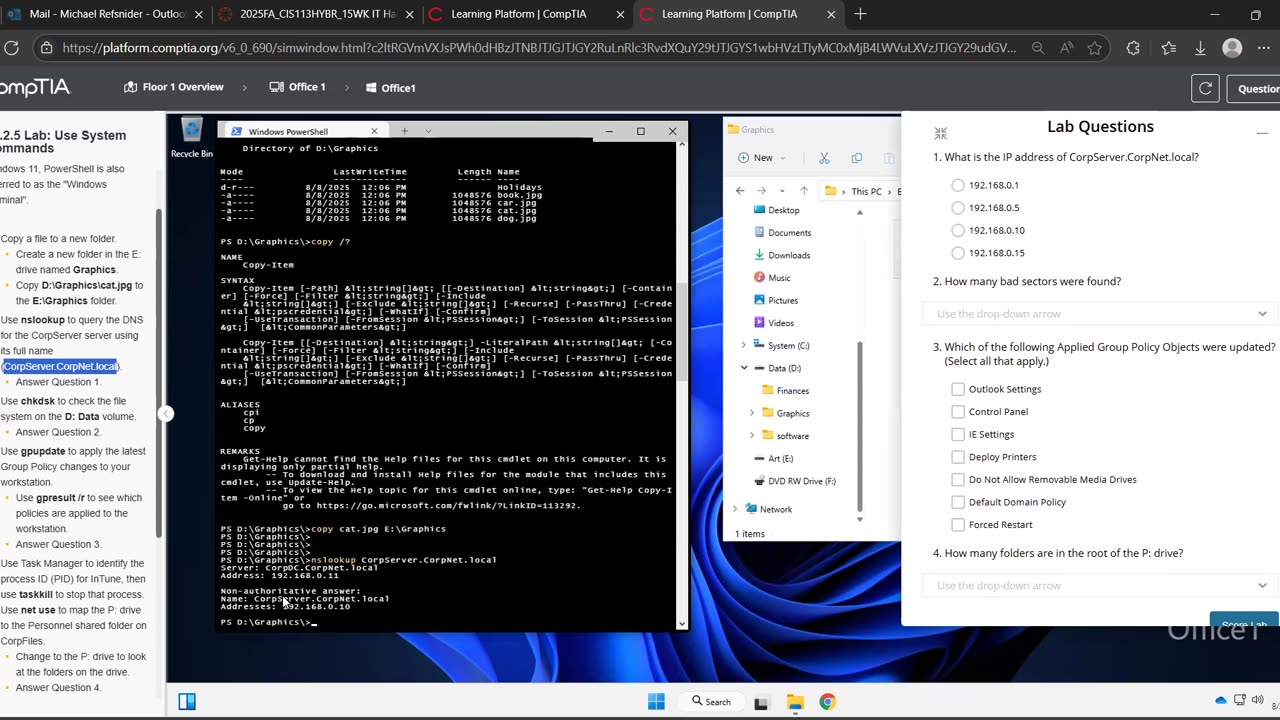The width and height of the screenshot is (1280, 720).
Task: Open the browser profile avatar
Action: tap(1232, 48)
